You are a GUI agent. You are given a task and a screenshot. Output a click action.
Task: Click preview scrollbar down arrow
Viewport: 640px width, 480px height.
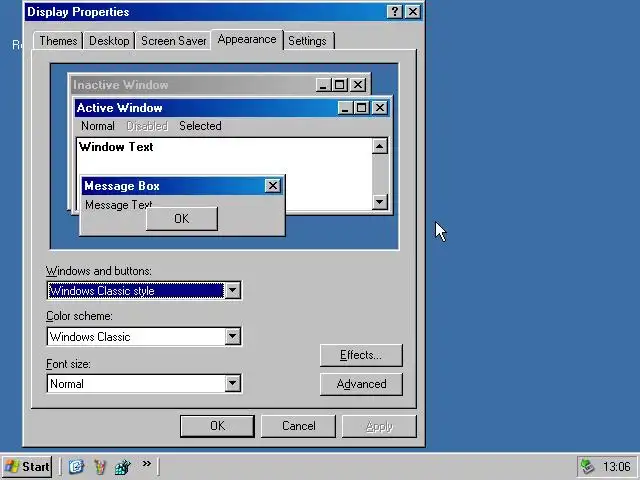tap(380, 201)
